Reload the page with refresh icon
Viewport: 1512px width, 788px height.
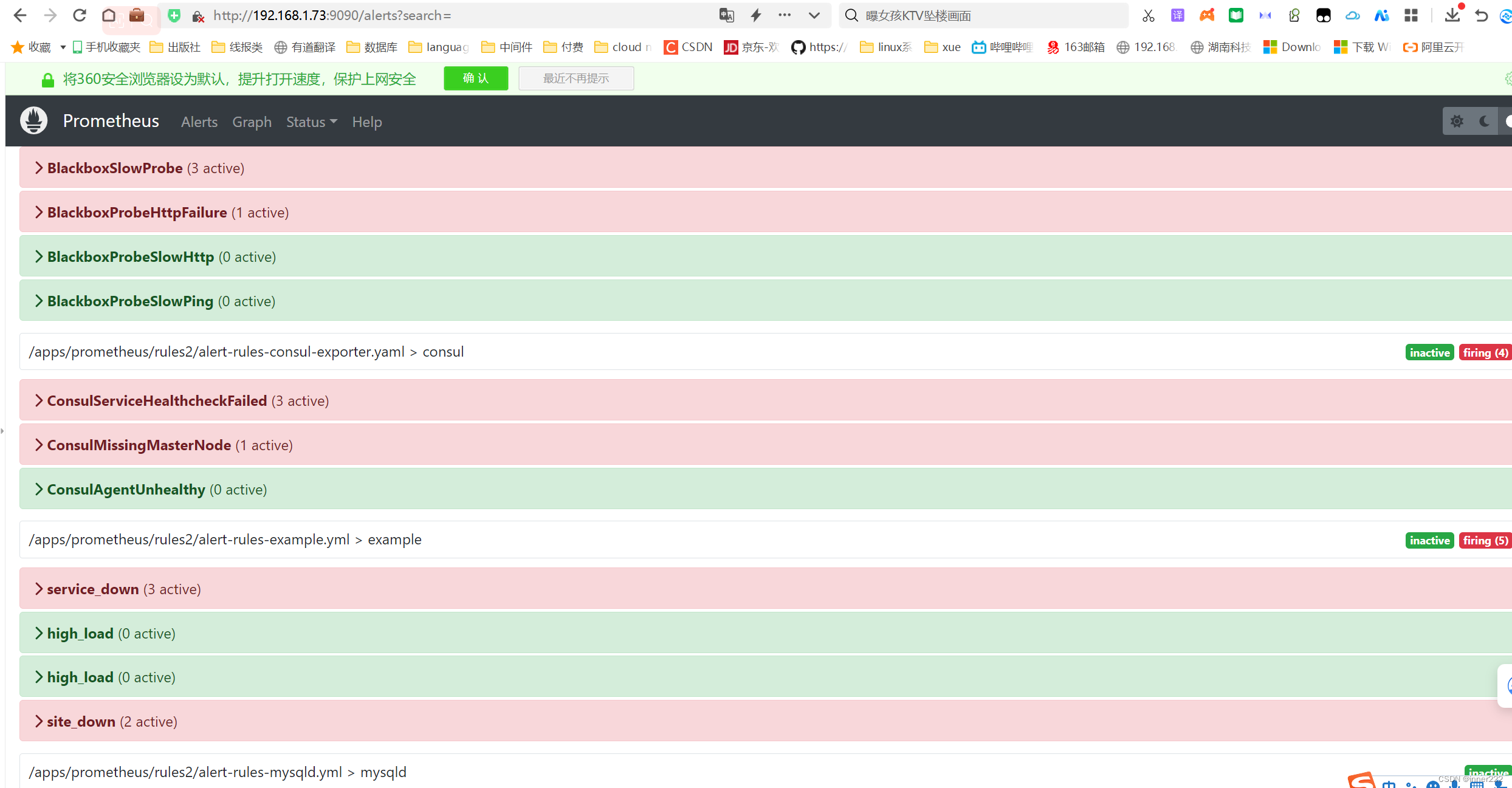pos(80,15)
